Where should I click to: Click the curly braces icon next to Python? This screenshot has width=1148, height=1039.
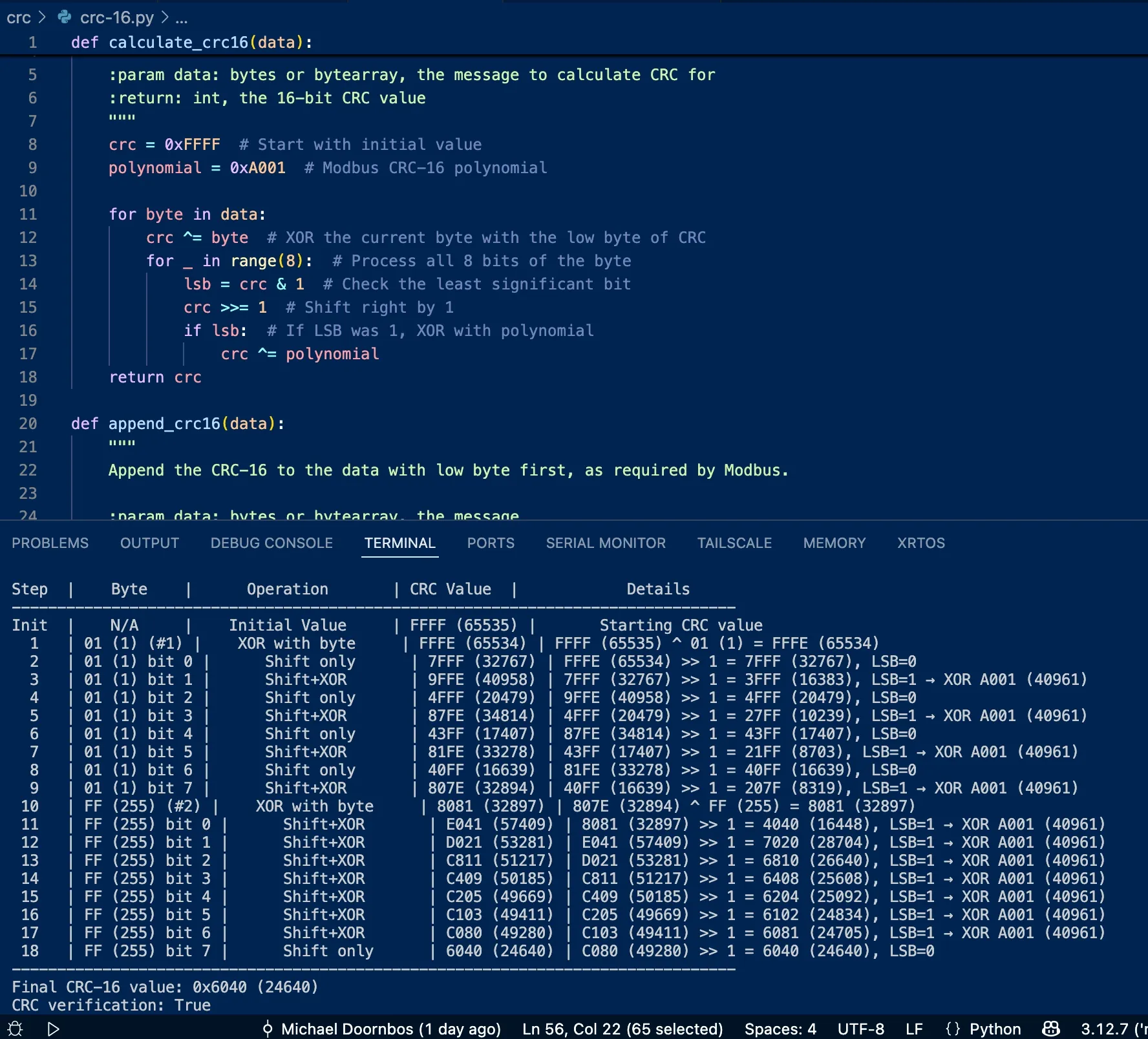point(953,1029)
